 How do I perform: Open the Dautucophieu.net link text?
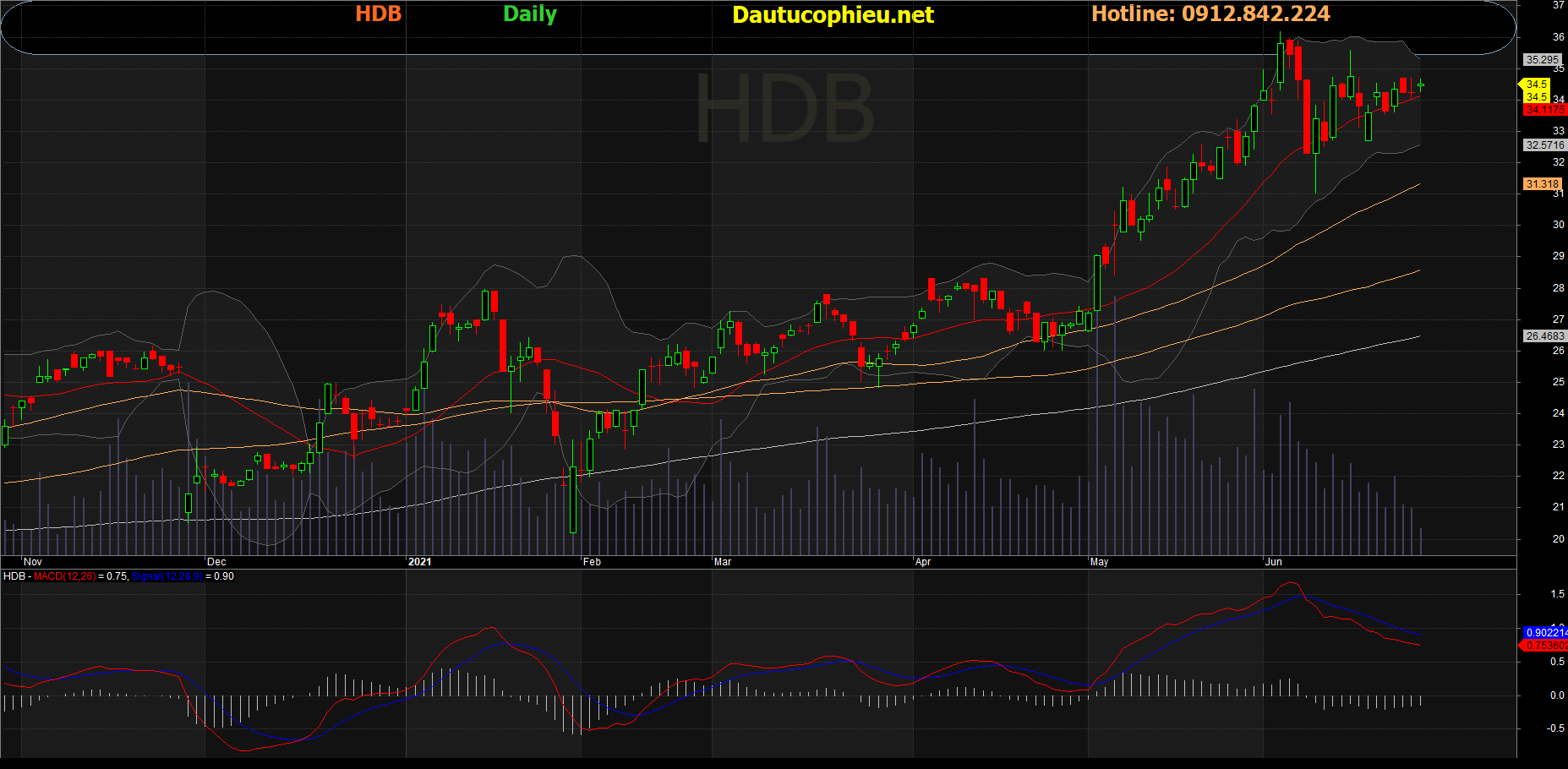(833, 15)
